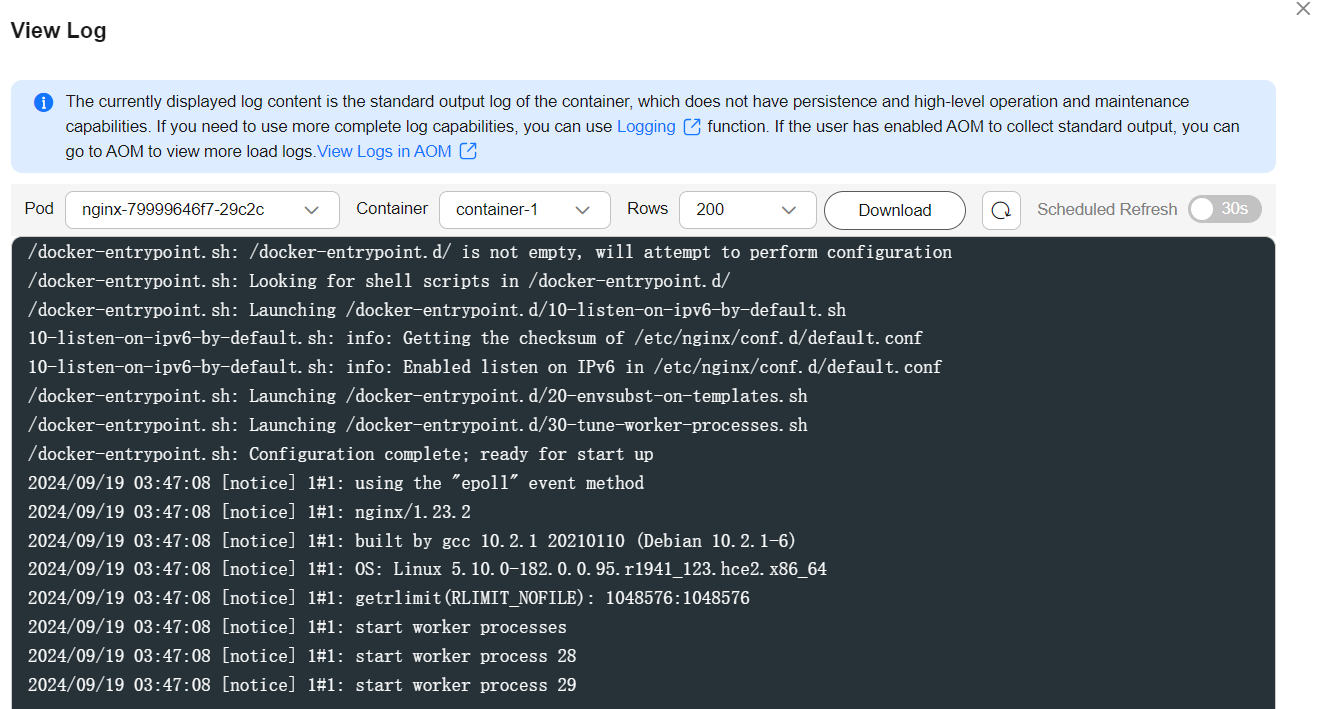Open the Logging function link
1317x709 pixels.
[x=646, y=127]
